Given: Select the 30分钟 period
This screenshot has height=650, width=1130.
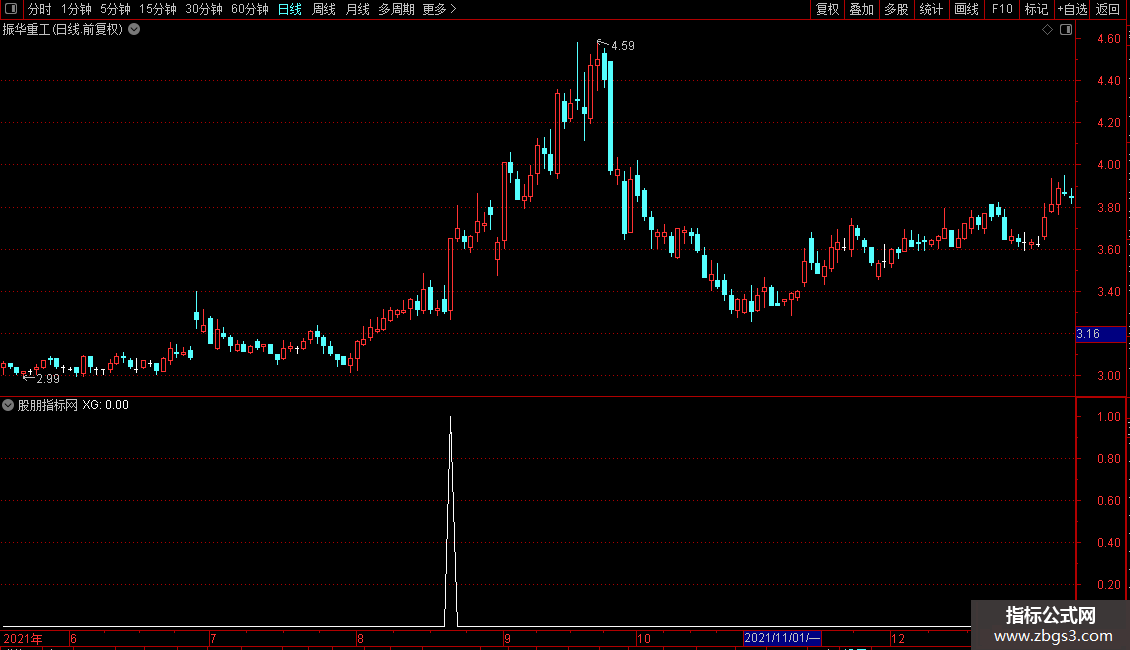Looking at the screenshot, I should click(x=203, y=9).
